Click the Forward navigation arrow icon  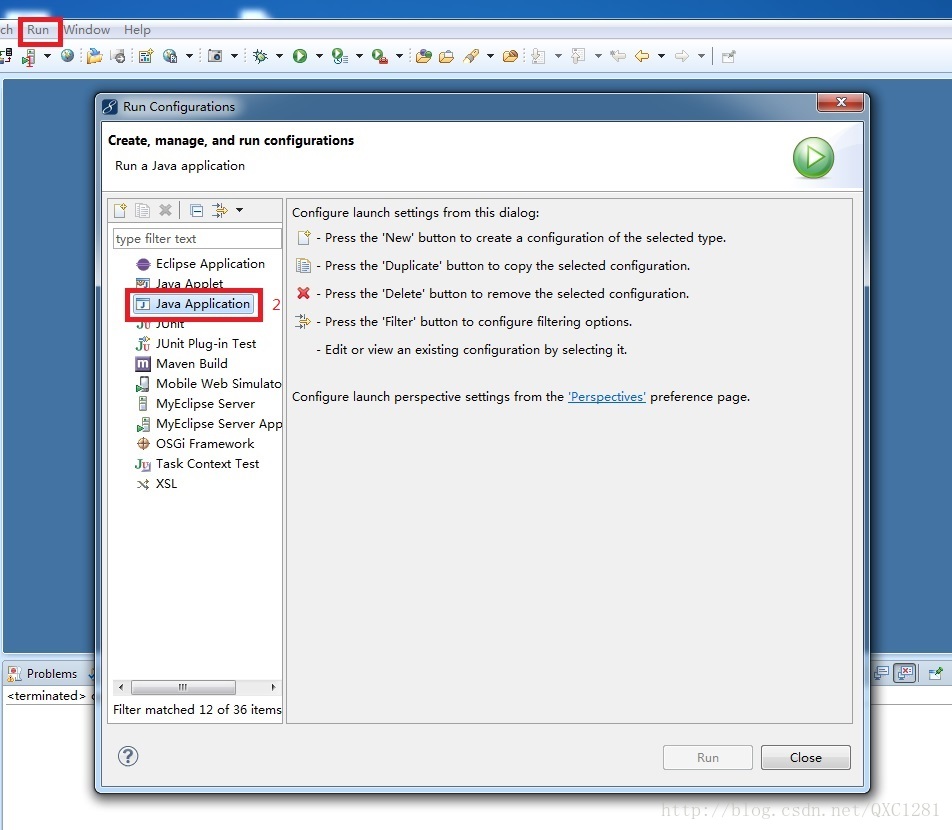tap(682, 56)
